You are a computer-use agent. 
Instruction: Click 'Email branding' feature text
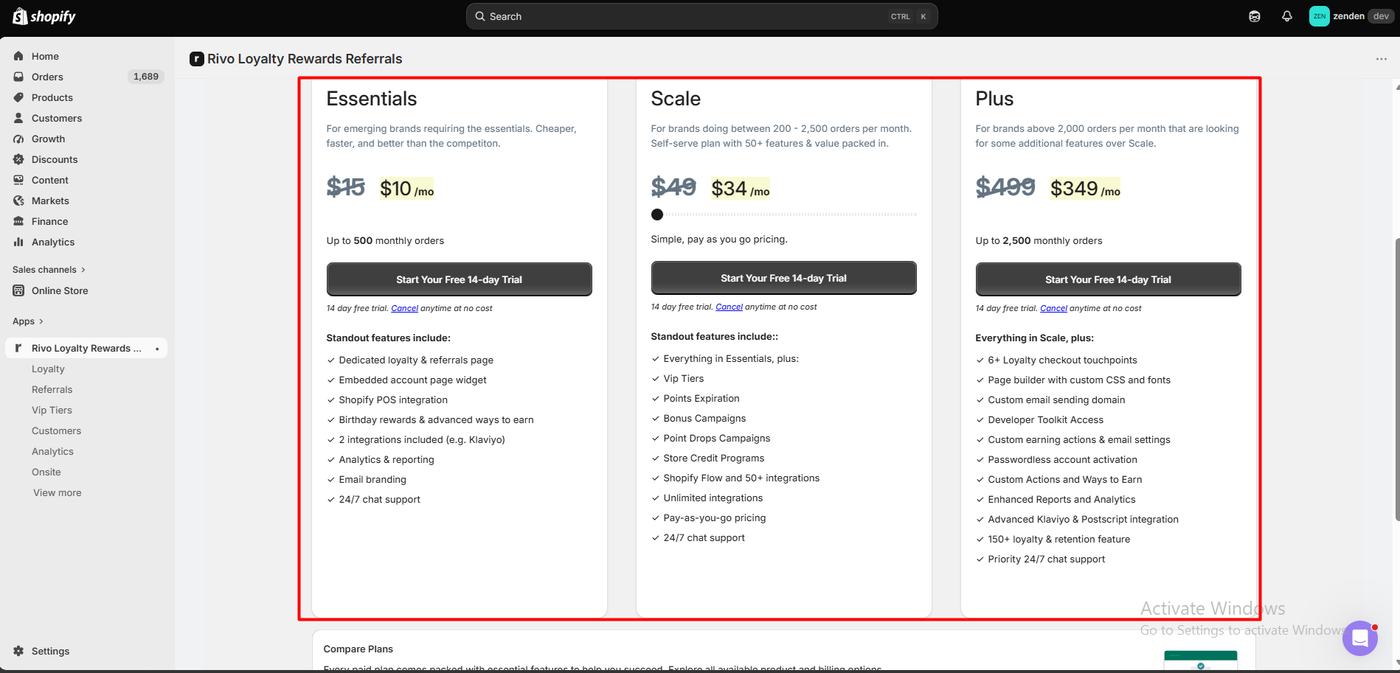(373, 480)
